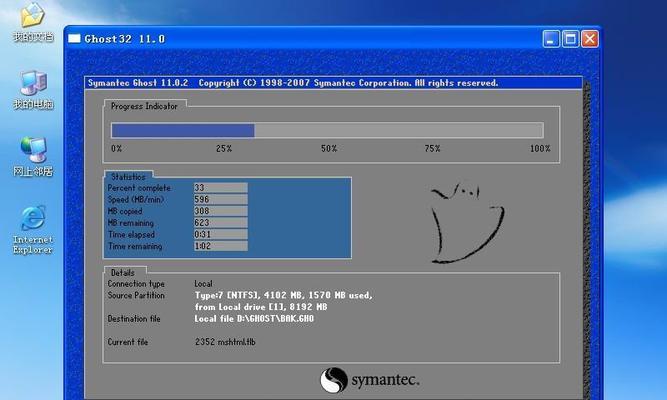
Task: Click the Progress Indicator group heading
Action: pyautogui.click(x=144, y=106)
